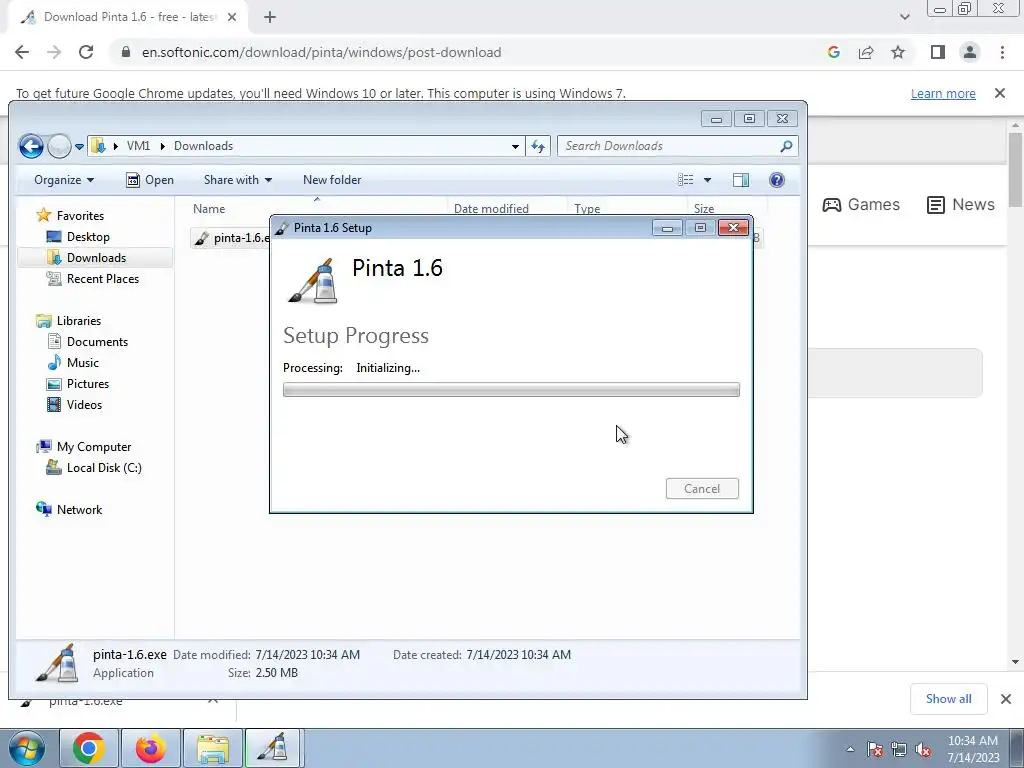The height and width of the screenshot is (768, 1024).
Task: Select My Computer in the navigation pane
Action: pos(93,447)
